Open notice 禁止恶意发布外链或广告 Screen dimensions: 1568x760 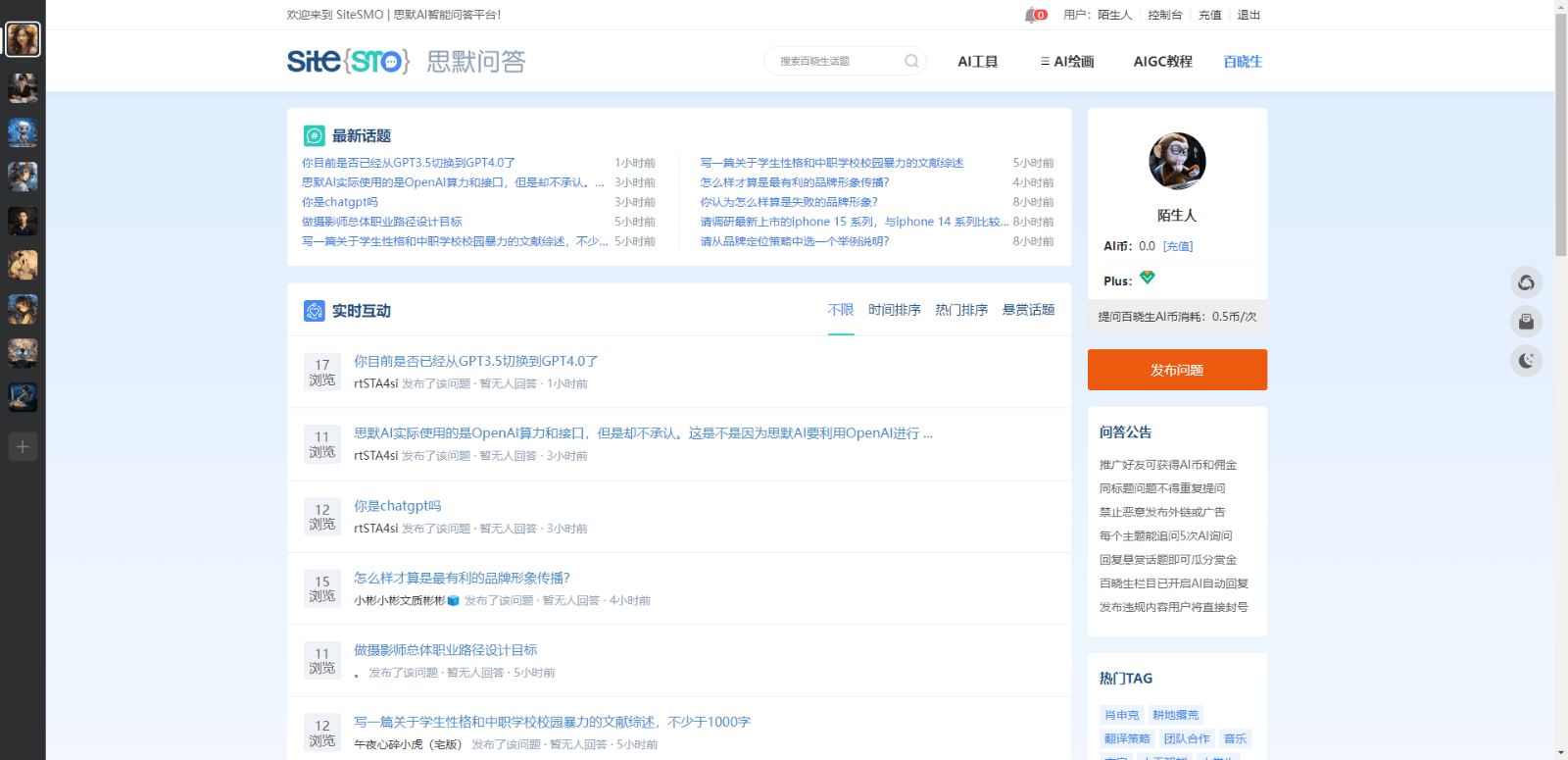(x=1162, y=512)
